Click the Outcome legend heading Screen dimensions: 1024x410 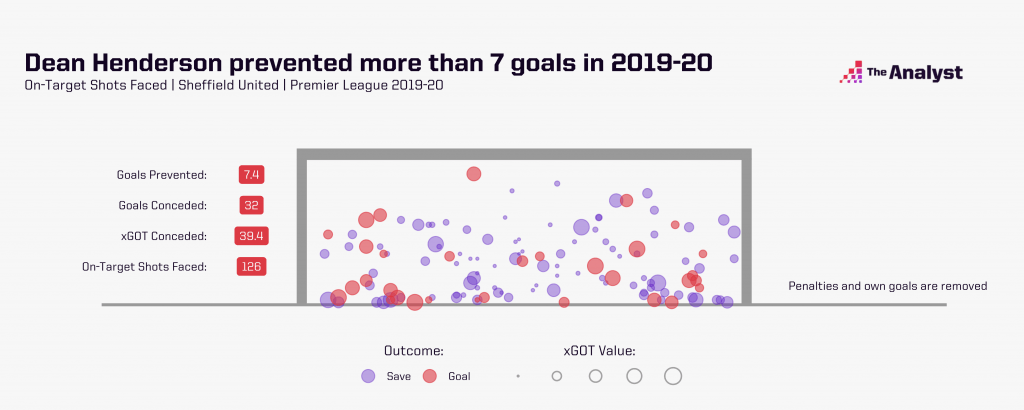tap(413, 351)
